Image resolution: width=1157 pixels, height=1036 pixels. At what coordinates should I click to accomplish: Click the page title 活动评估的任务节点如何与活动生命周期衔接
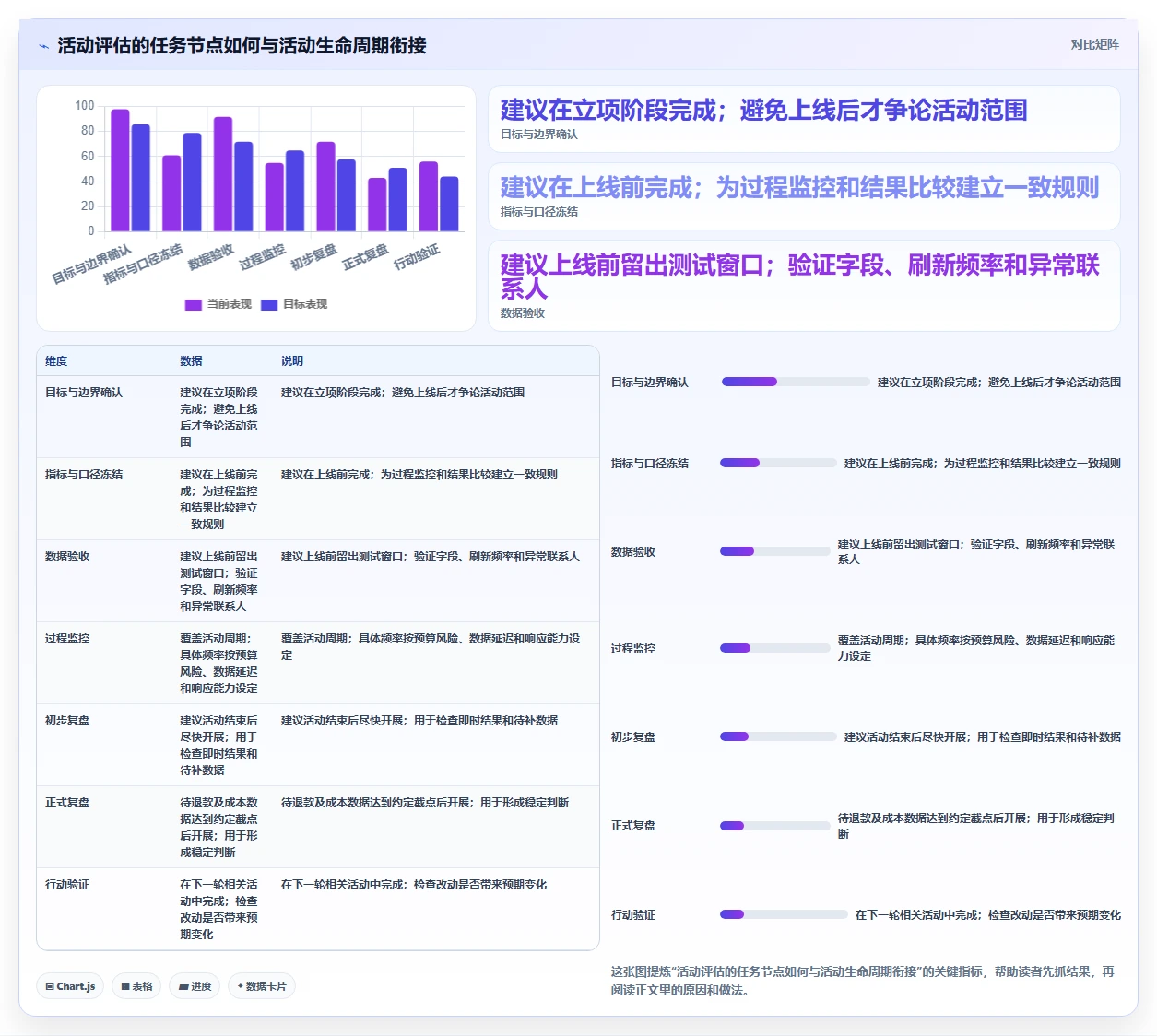[242, 46]
